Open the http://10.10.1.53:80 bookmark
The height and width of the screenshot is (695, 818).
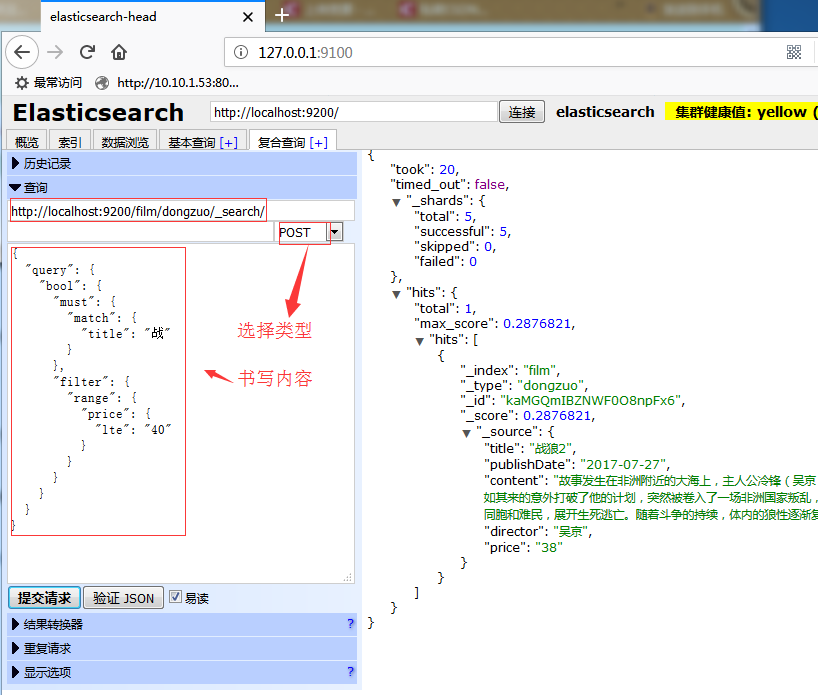(167, 82)
